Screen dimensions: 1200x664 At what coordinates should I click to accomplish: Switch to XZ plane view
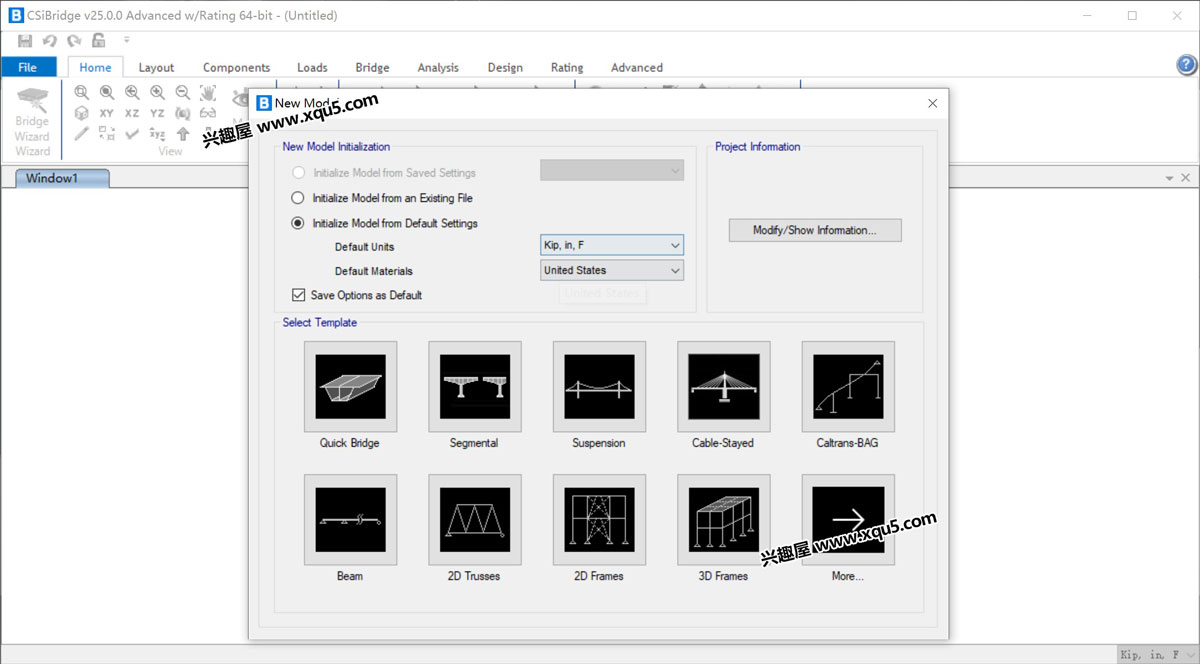pos(132,113)
